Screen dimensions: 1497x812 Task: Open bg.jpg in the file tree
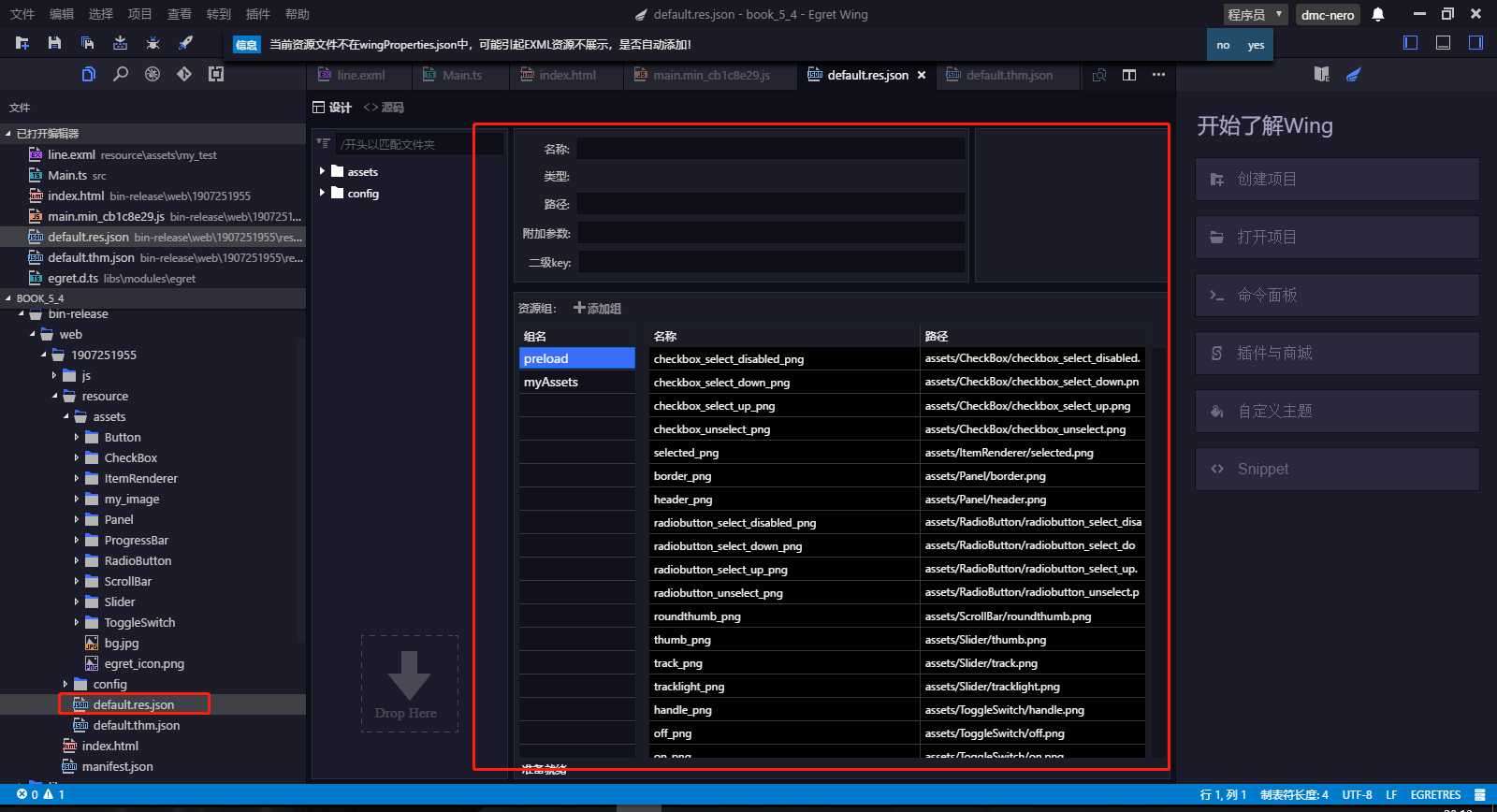coord(121,643)
